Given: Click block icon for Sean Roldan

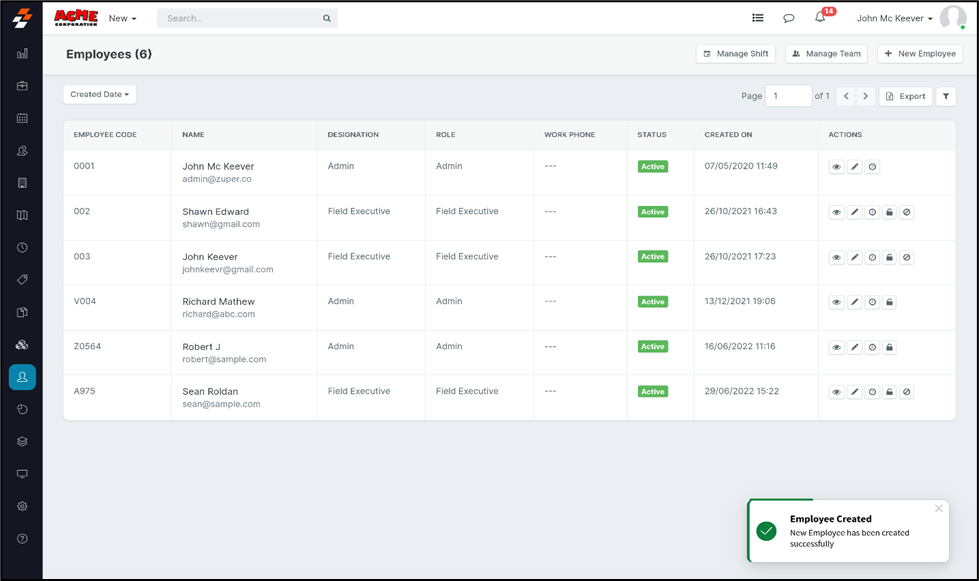Looking at the screenshot, I should 907,392.
